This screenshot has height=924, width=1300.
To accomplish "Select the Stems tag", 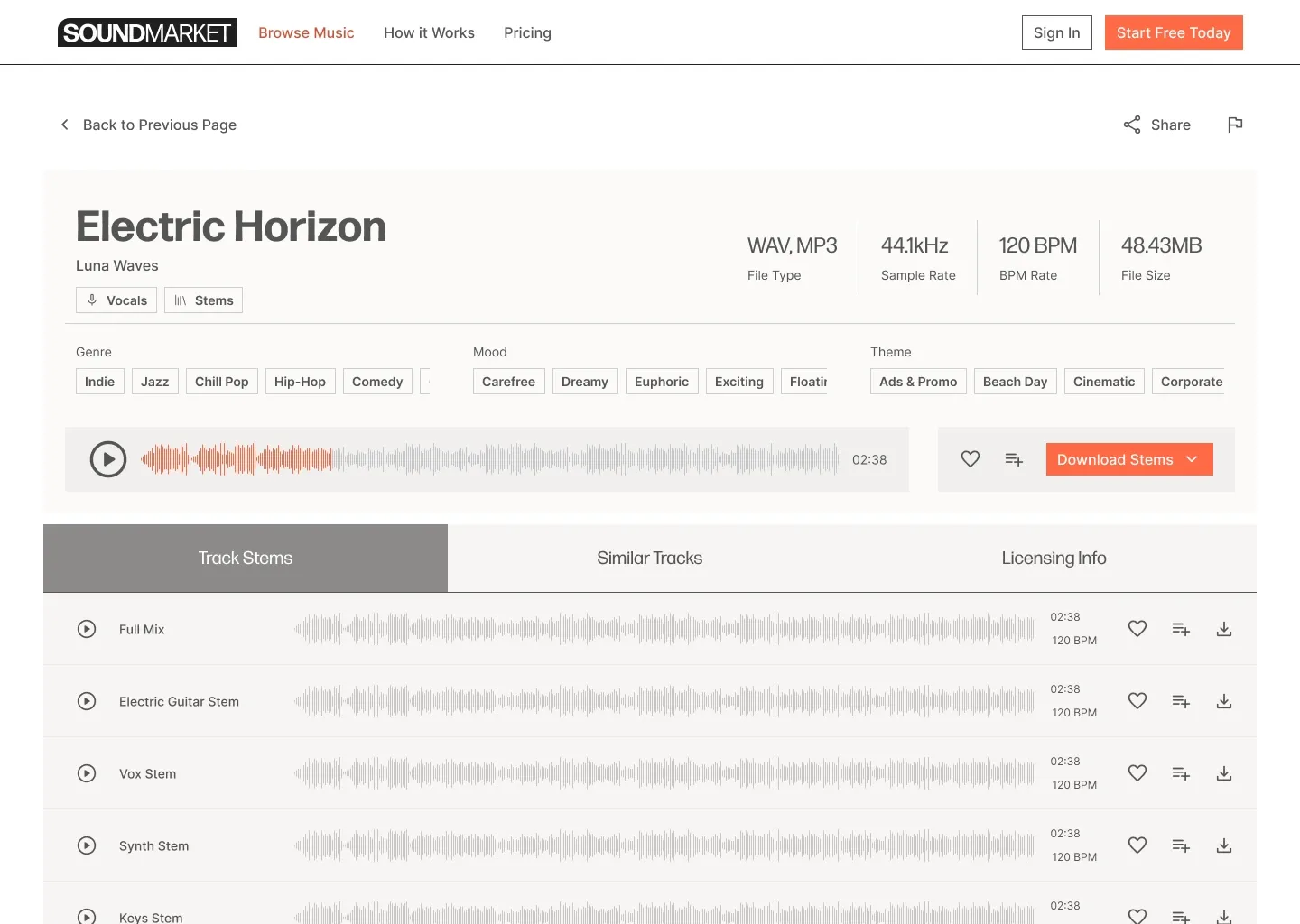I will pyautogui.click(x=203, y=300).
